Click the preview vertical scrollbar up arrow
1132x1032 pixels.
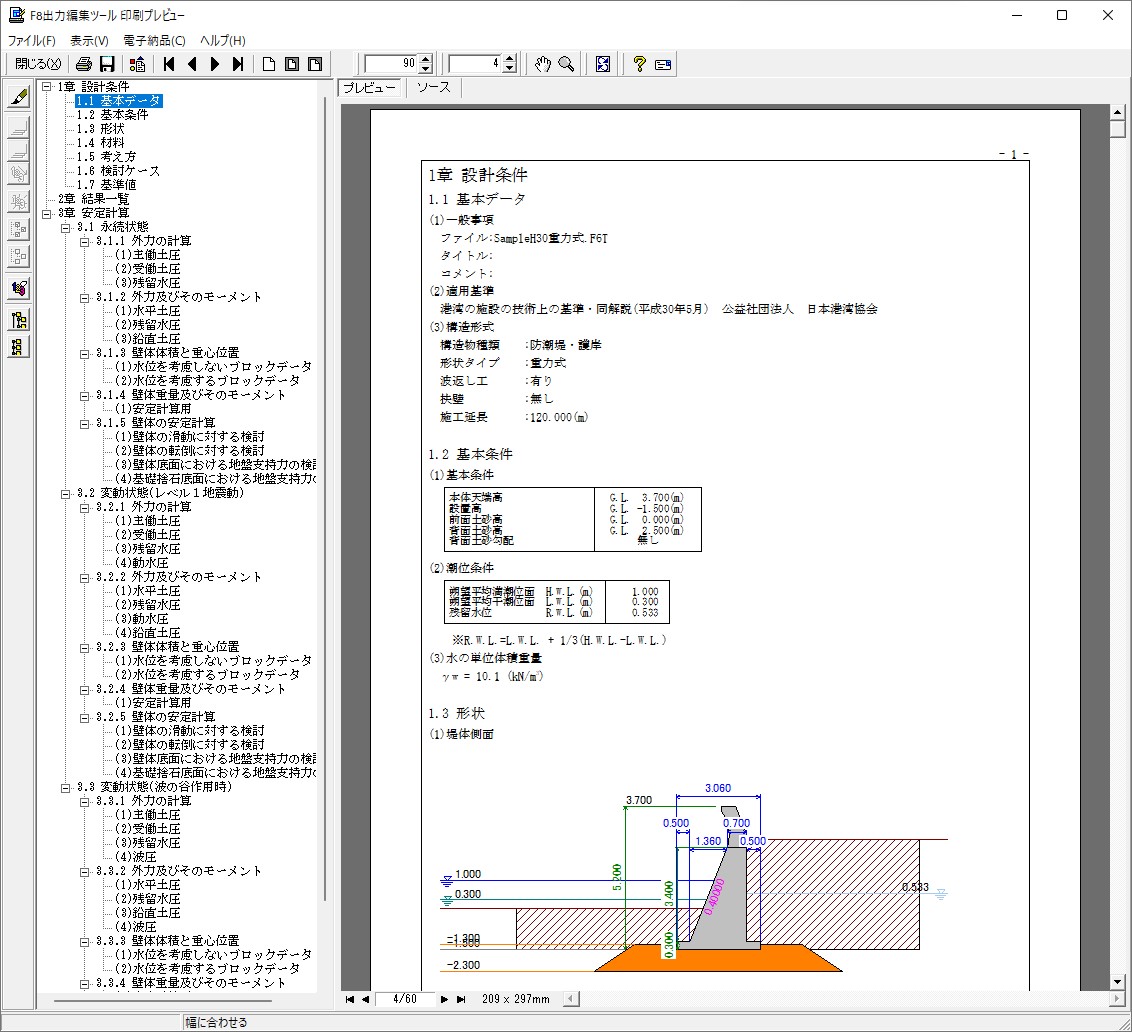[x=1118, y=112]
